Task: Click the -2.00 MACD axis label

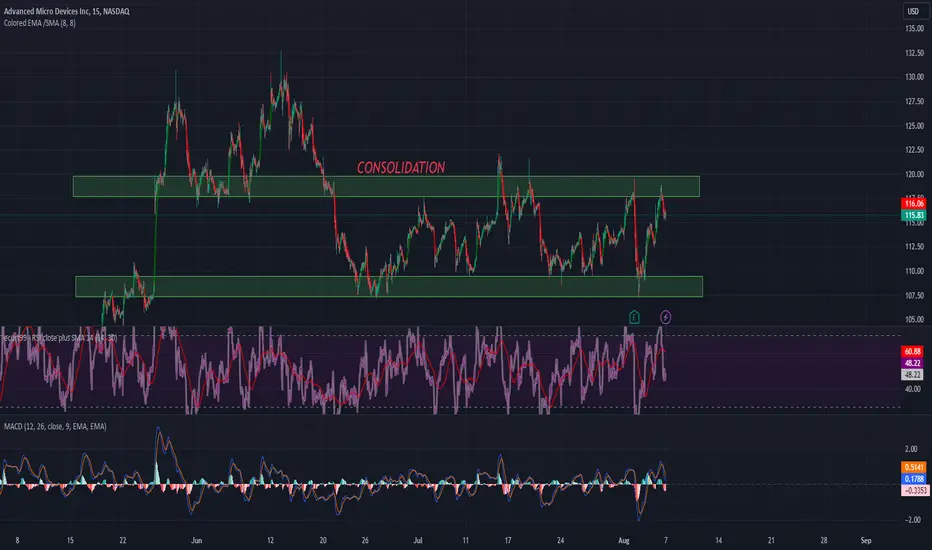Action: pos(911,520)
